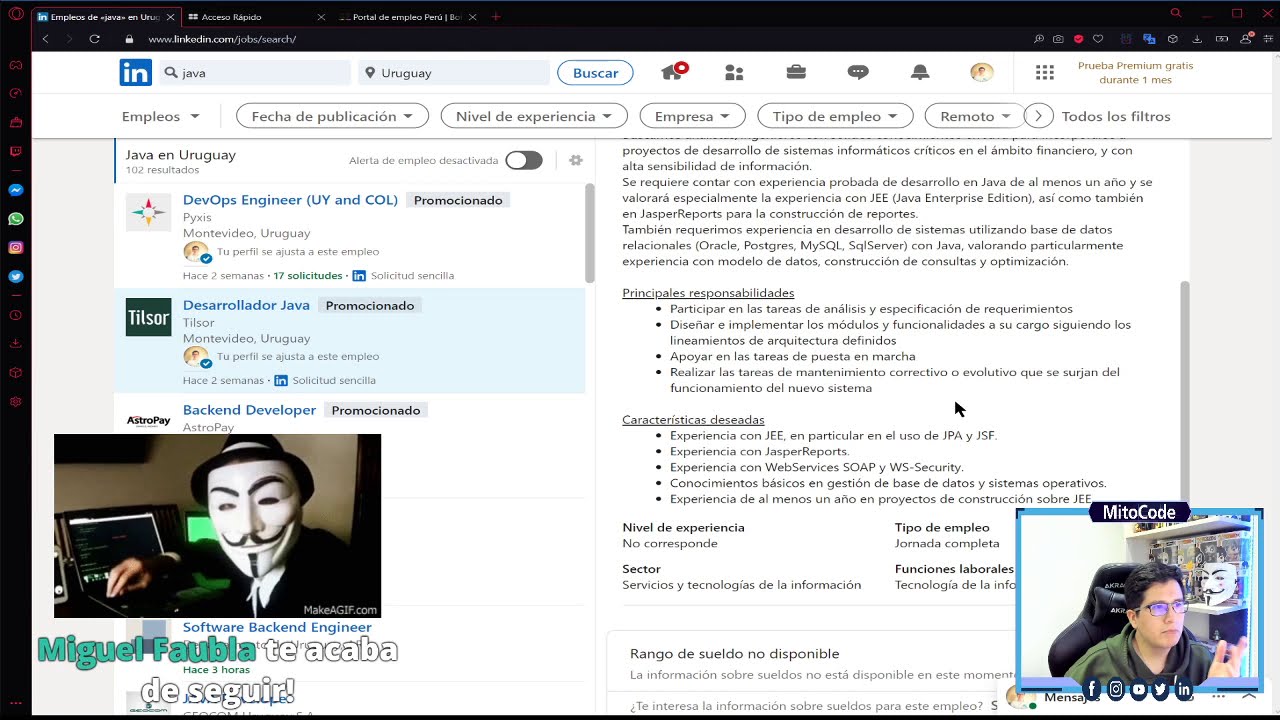Open Twitter in browser sidebar
Image resolution: width=1280 pixels, height=720 pixels.
(x=15, y=276)
